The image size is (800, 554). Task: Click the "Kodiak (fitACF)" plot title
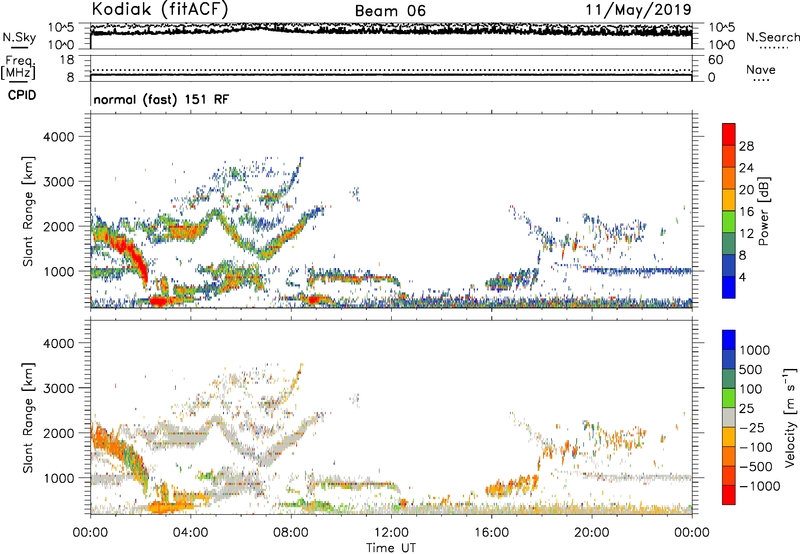tap(160, 9)
